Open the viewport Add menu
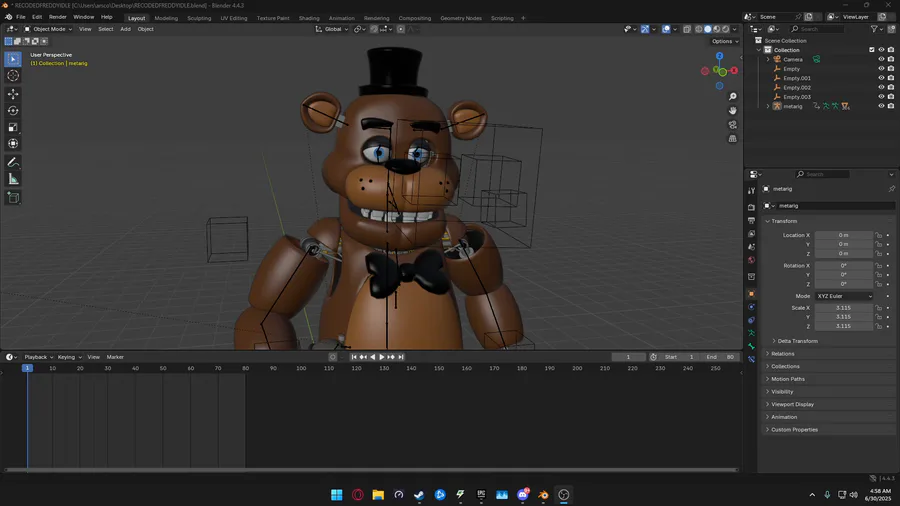The image size is (900, 506). click(125, 29)
